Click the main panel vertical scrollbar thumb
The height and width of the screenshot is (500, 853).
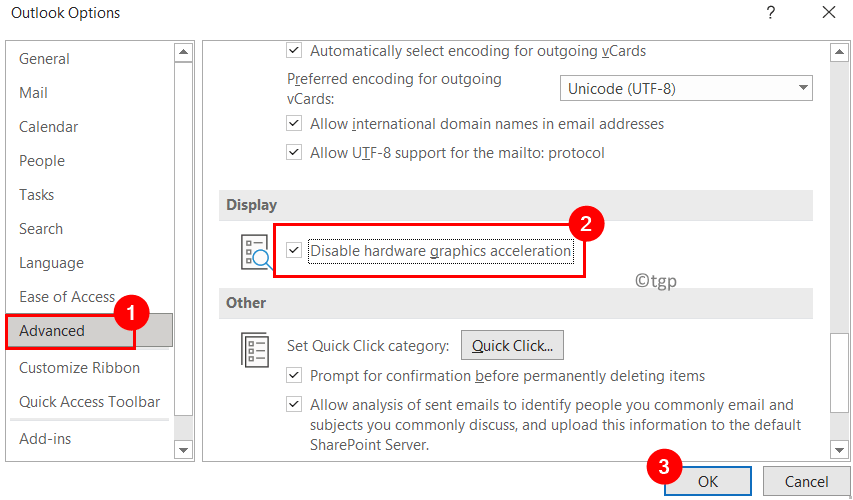[839, 373]
